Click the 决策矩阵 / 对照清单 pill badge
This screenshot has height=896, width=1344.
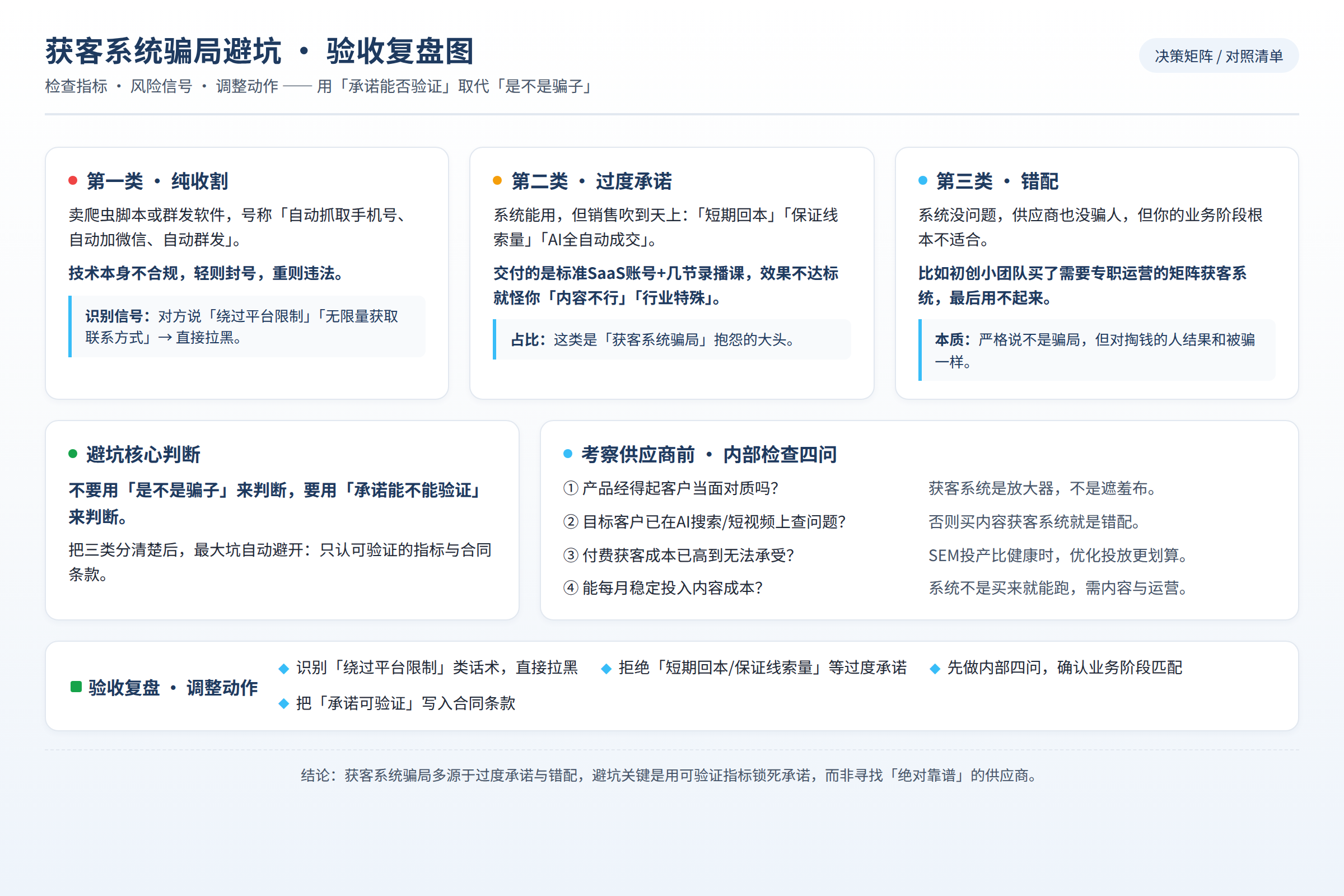[x=1219, y=56]
